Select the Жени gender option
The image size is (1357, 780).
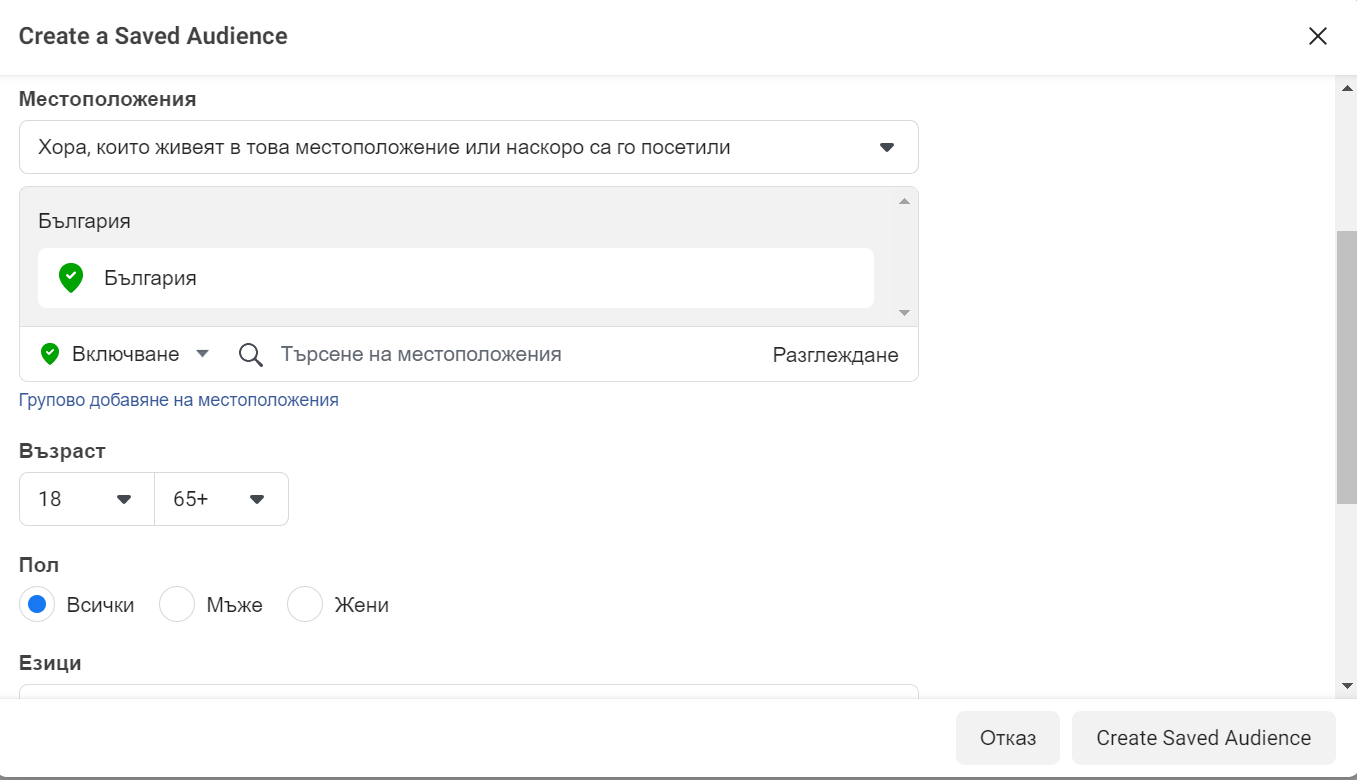[305, 604]
